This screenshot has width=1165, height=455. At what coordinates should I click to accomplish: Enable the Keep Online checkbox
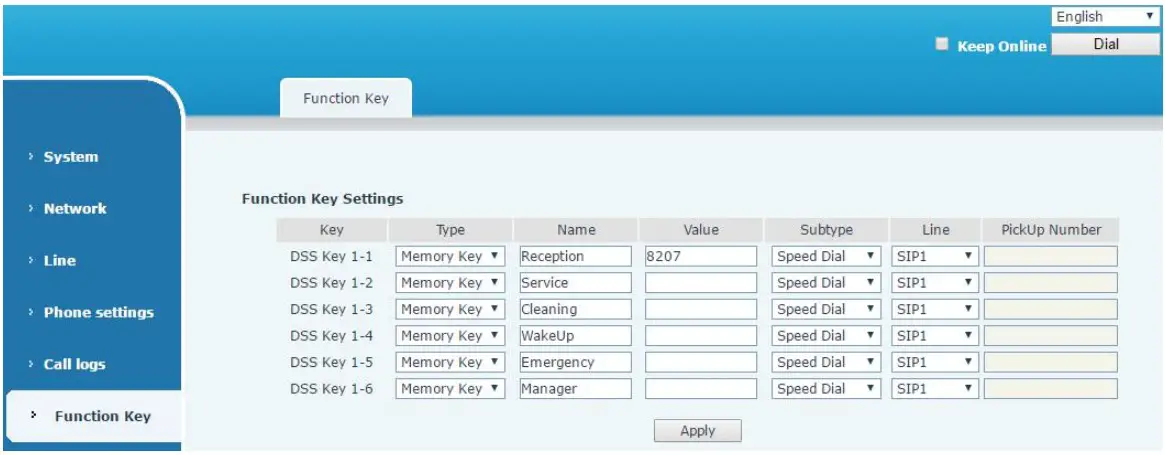click(942, 45)
